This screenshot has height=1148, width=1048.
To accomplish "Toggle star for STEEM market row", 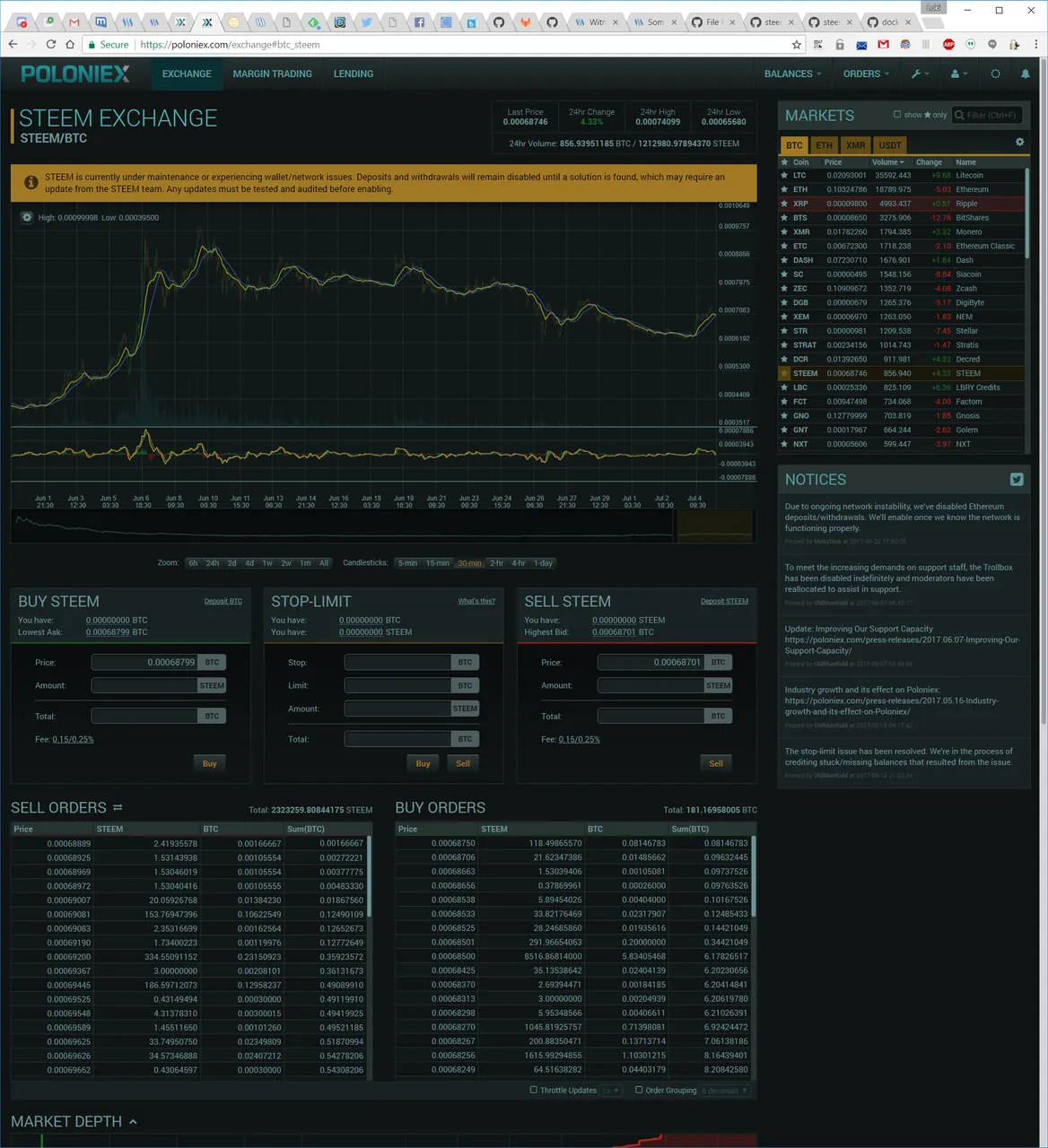I will coord(784,373).
